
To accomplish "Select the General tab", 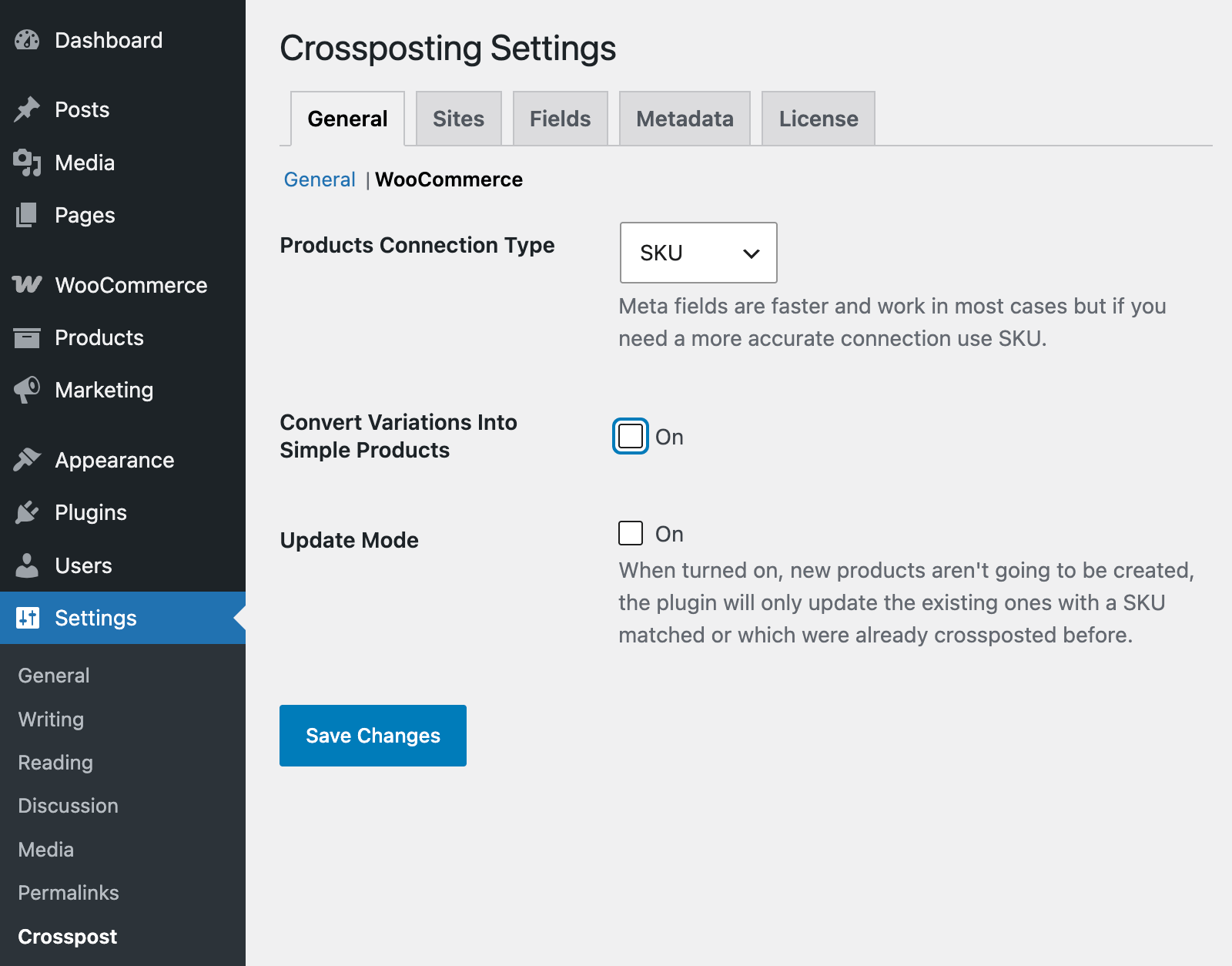I will [348, 119].
